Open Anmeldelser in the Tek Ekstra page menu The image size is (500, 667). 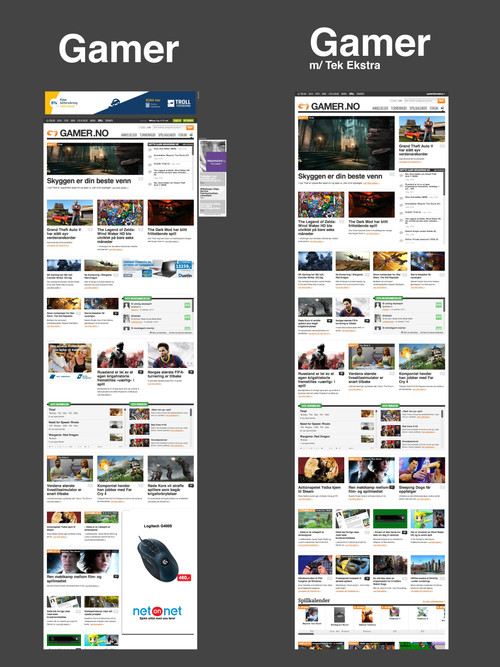pyautogui.click(x=380, y=108)
